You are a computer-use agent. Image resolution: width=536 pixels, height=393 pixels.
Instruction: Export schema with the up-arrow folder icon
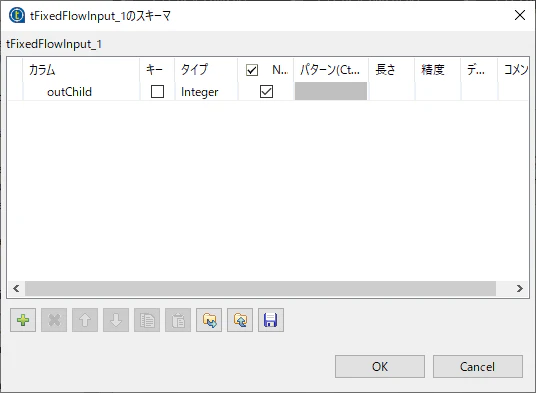tap(240, 320)
